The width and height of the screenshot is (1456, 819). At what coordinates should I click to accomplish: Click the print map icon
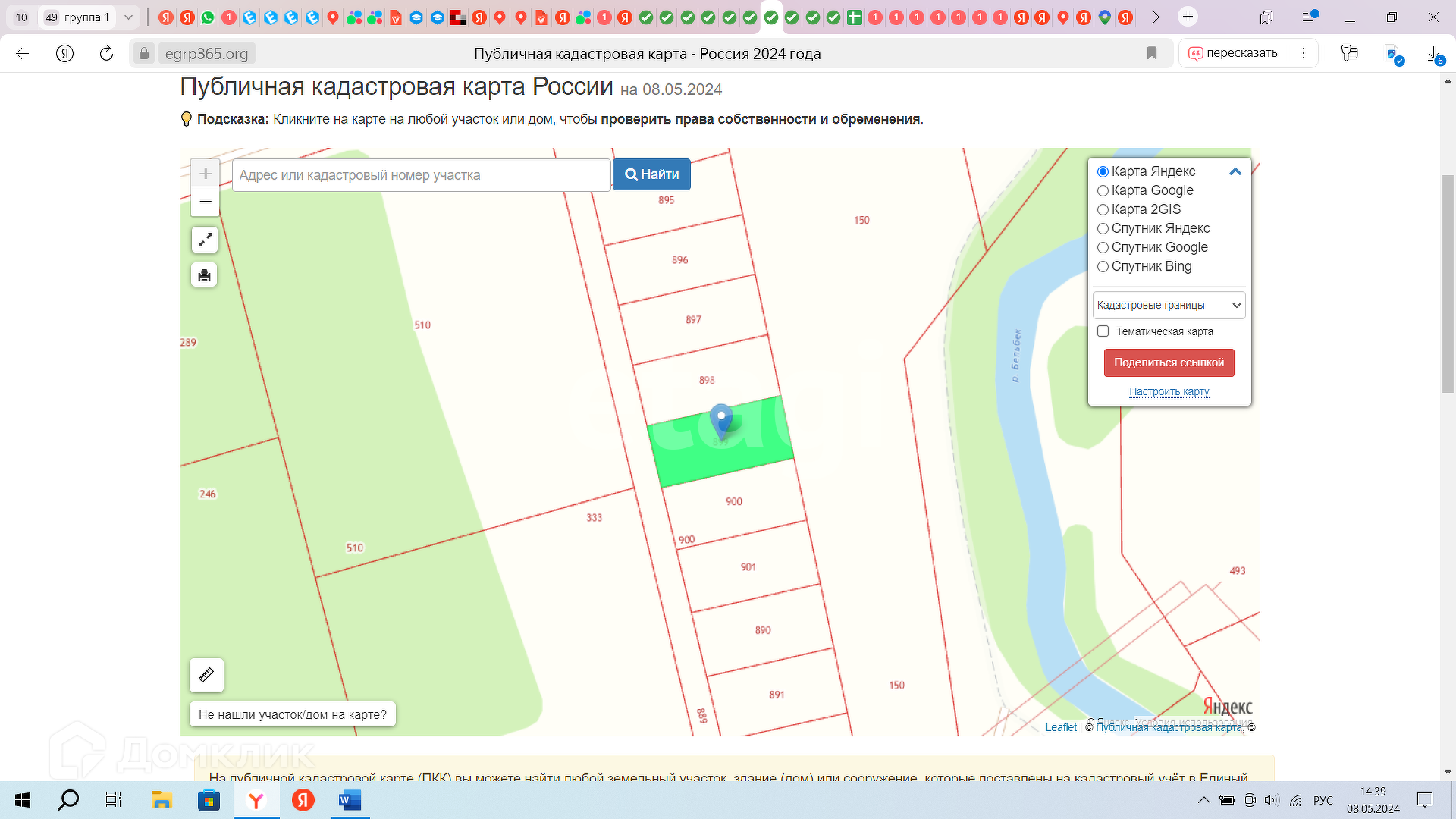pos(204,275)
